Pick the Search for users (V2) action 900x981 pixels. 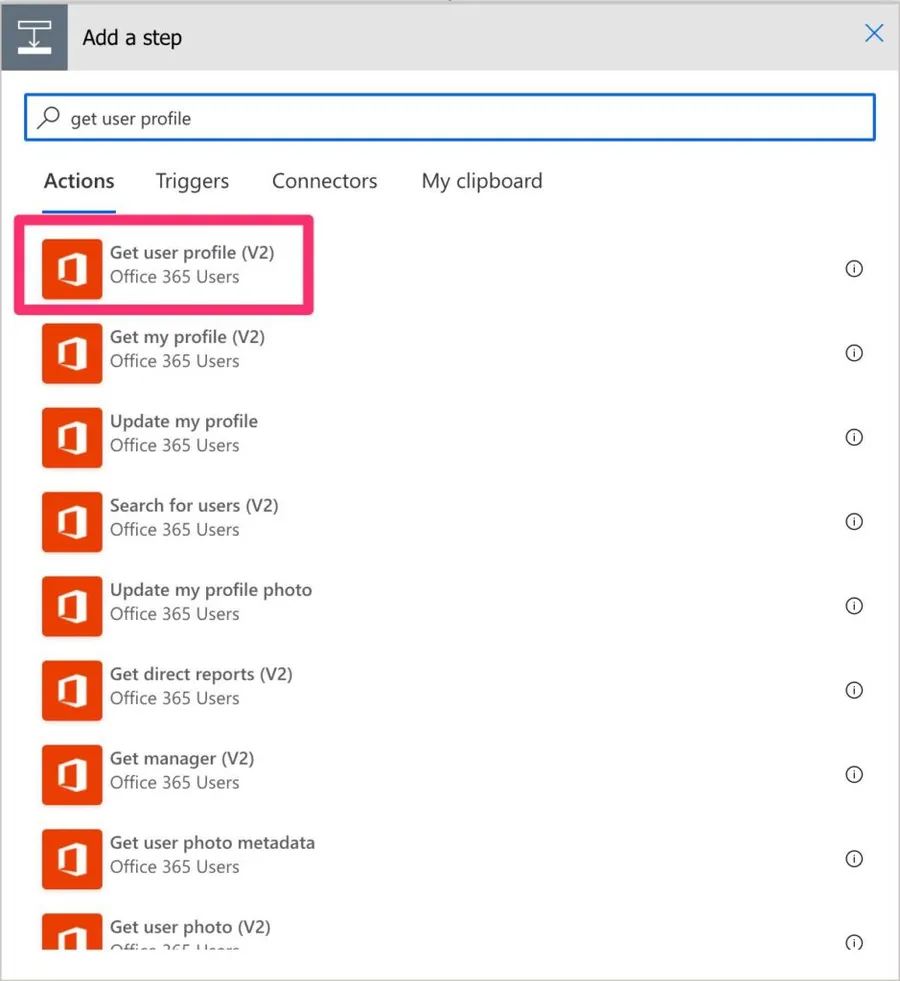pos(194,506)
